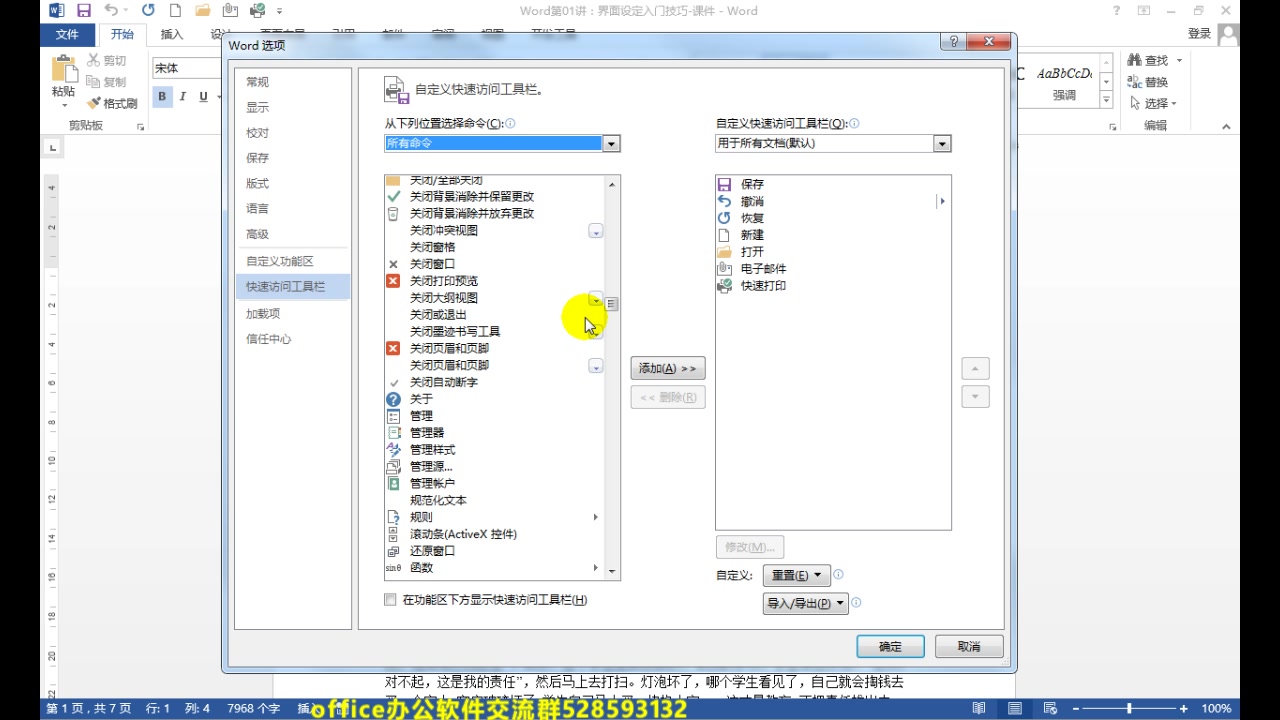The image size is (1280, 720).
Task: Switch to the 开始 Home tab
Action: point(122,34)
